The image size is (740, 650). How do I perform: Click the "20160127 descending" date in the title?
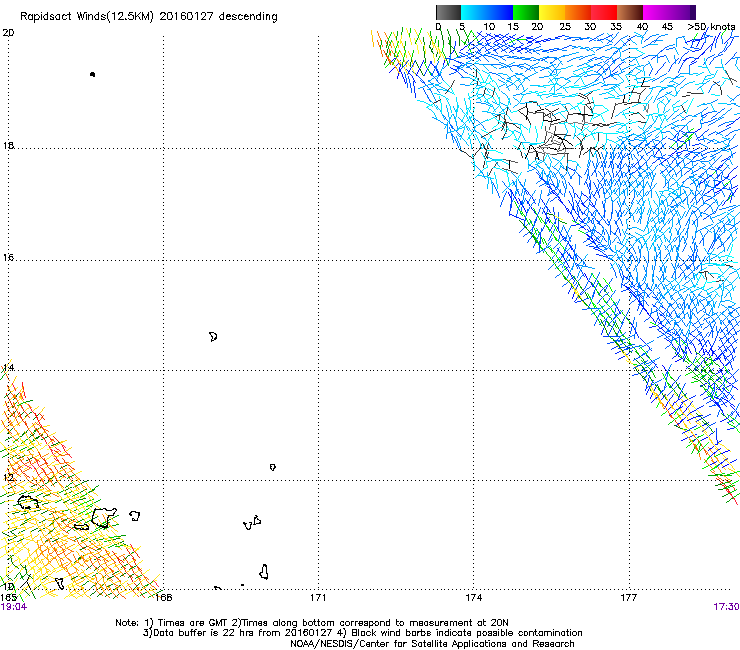pos(219,17)
